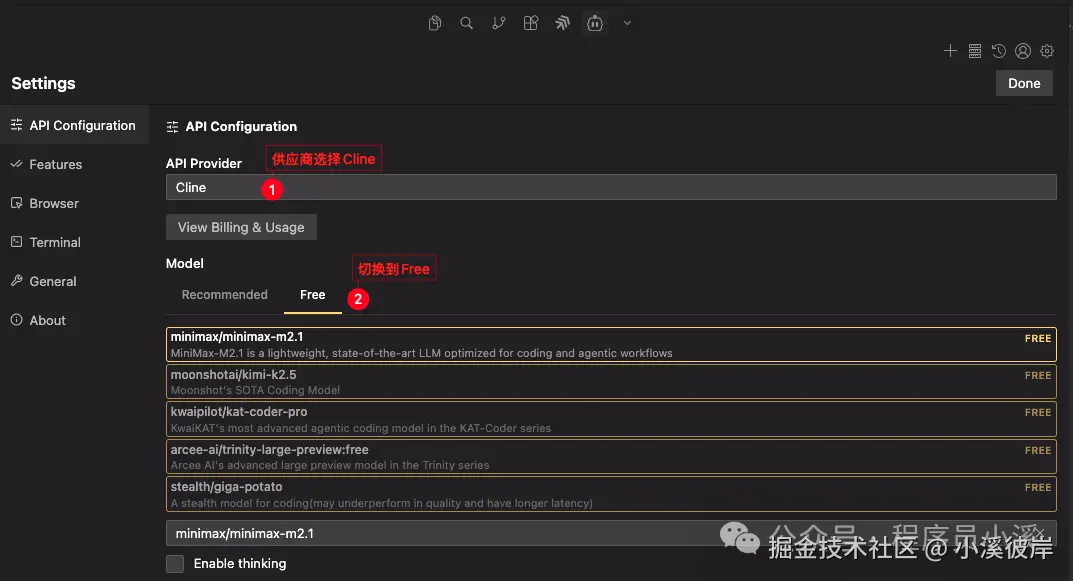
Task: Open the Extensions blocks icon
Action: (x=531, y=23)
